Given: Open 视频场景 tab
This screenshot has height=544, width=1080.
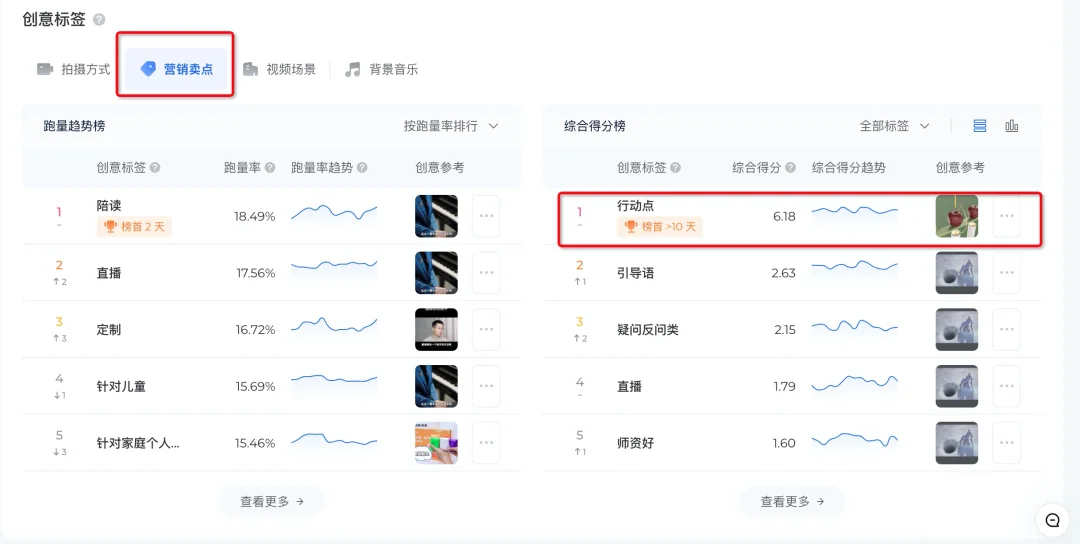Looking at the screenshot, I should (279, 70).
